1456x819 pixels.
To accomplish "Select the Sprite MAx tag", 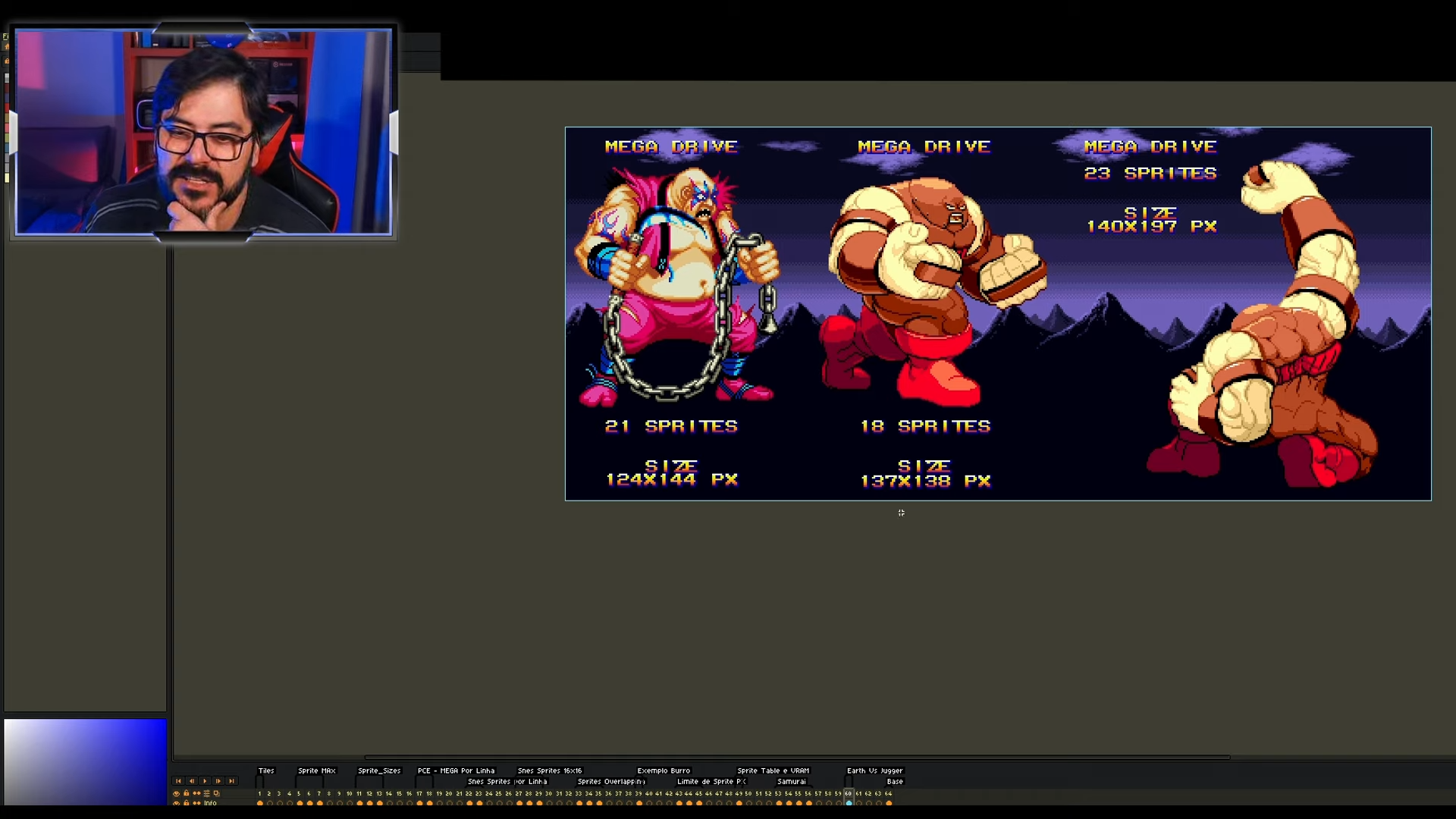I will pyautogui.click(x=317, y=770).
